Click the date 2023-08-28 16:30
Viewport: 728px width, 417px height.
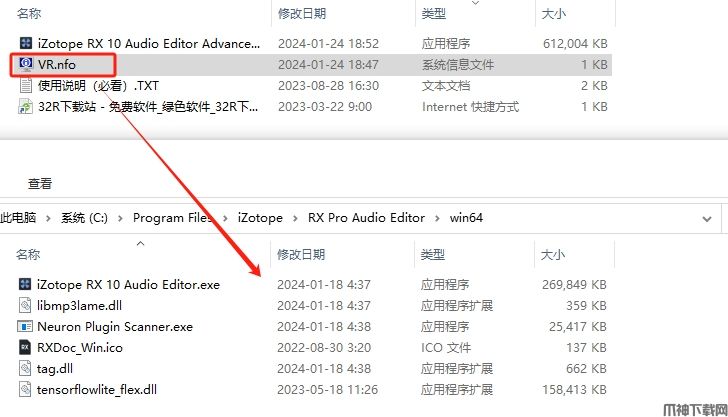click(x=328, y=86)
